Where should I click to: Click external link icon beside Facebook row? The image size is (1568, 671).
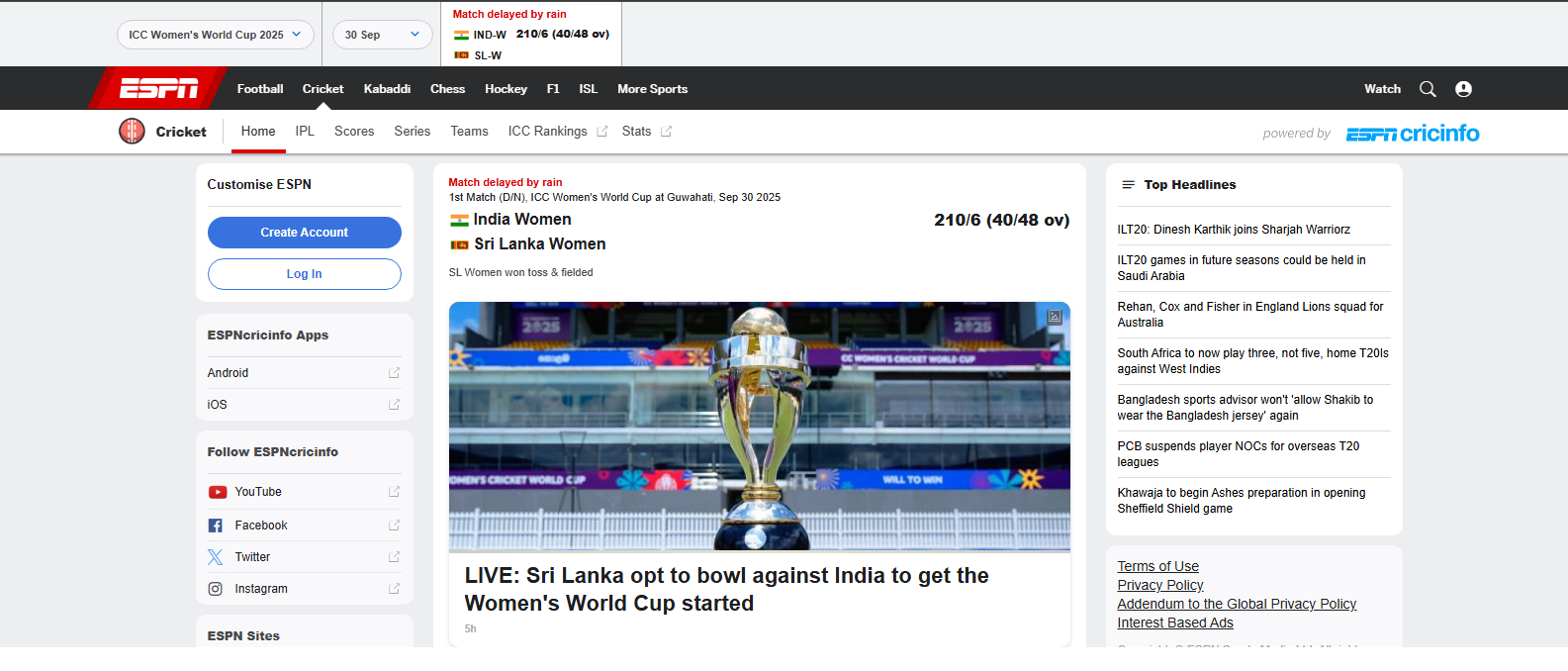[394, 526]
